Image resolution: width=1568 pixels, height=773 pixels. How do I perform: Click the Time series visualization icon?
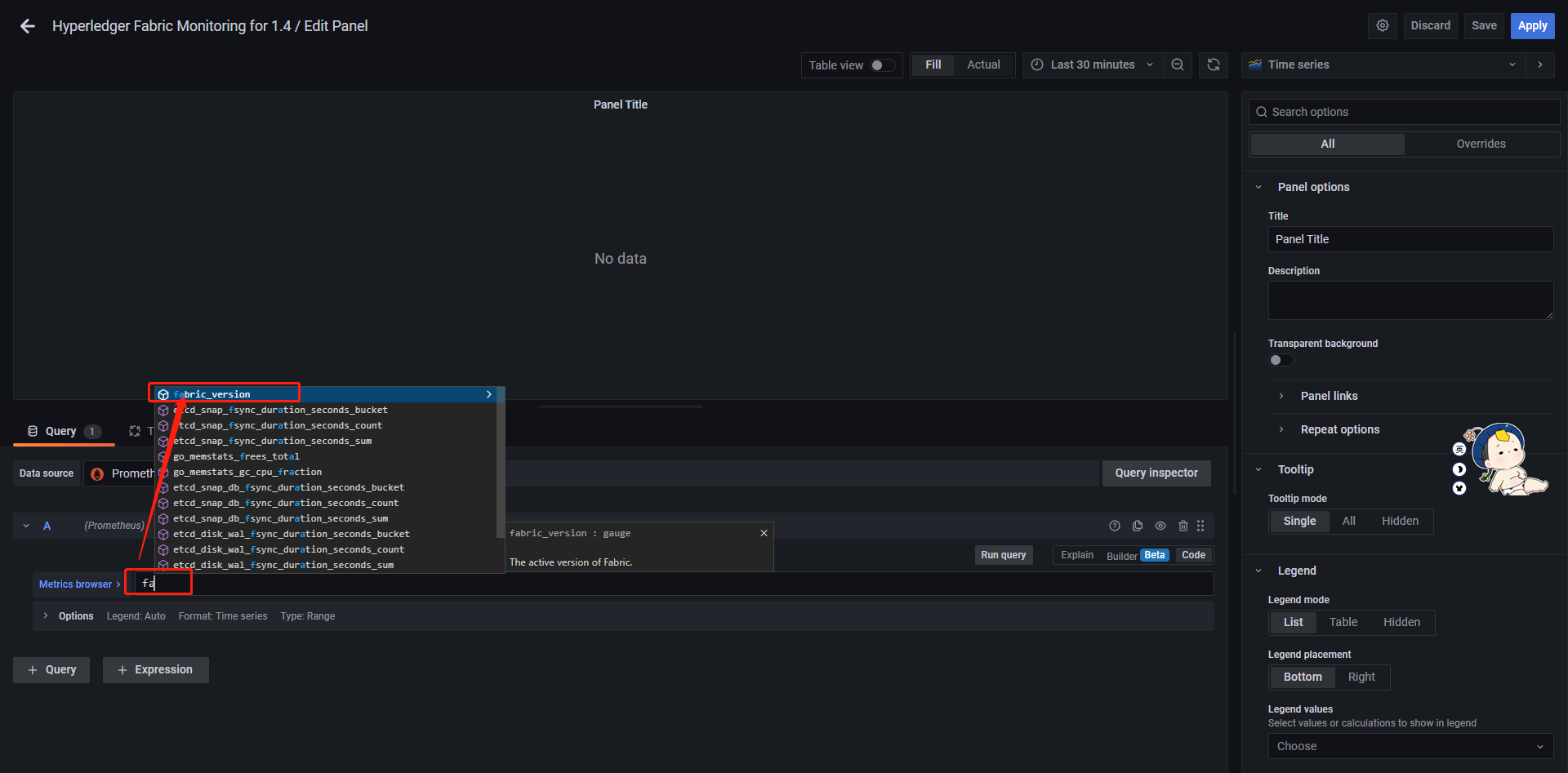click(1255, 64)
